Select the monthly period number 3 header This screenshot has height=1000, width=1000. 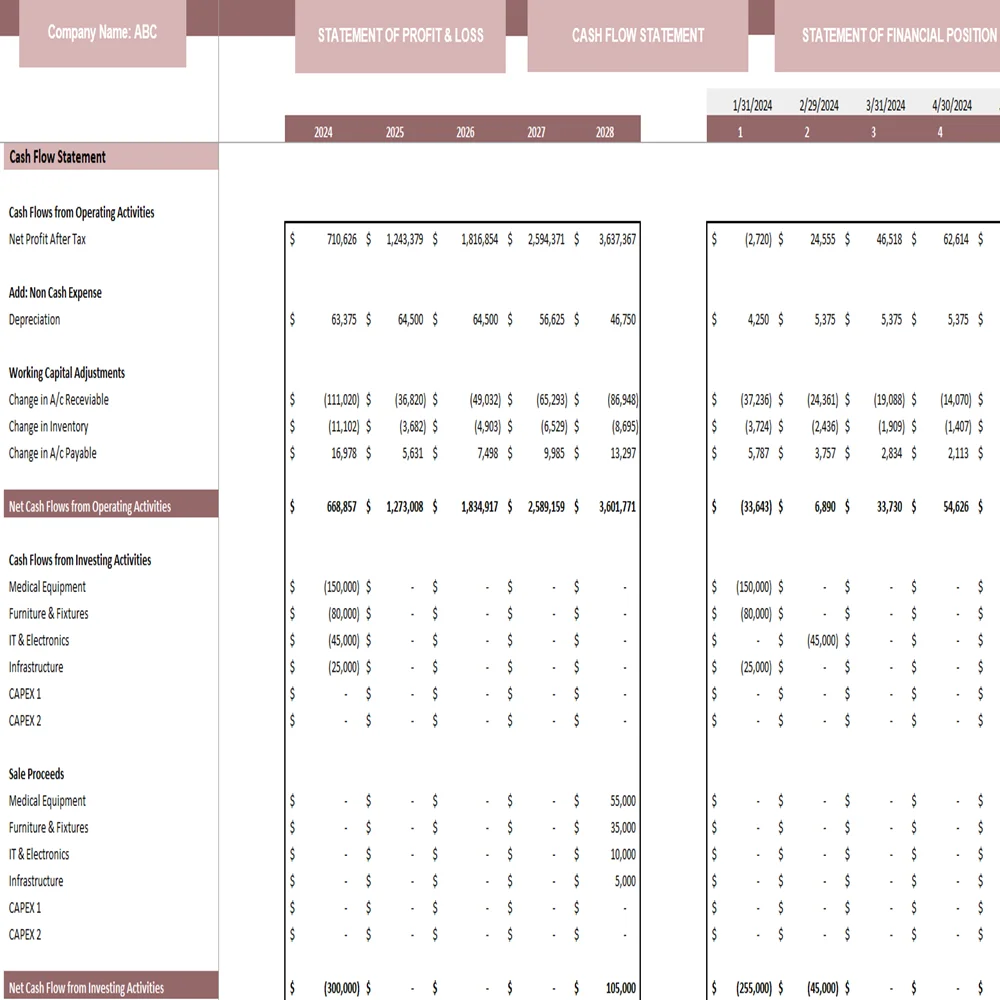tap(873, 130)
